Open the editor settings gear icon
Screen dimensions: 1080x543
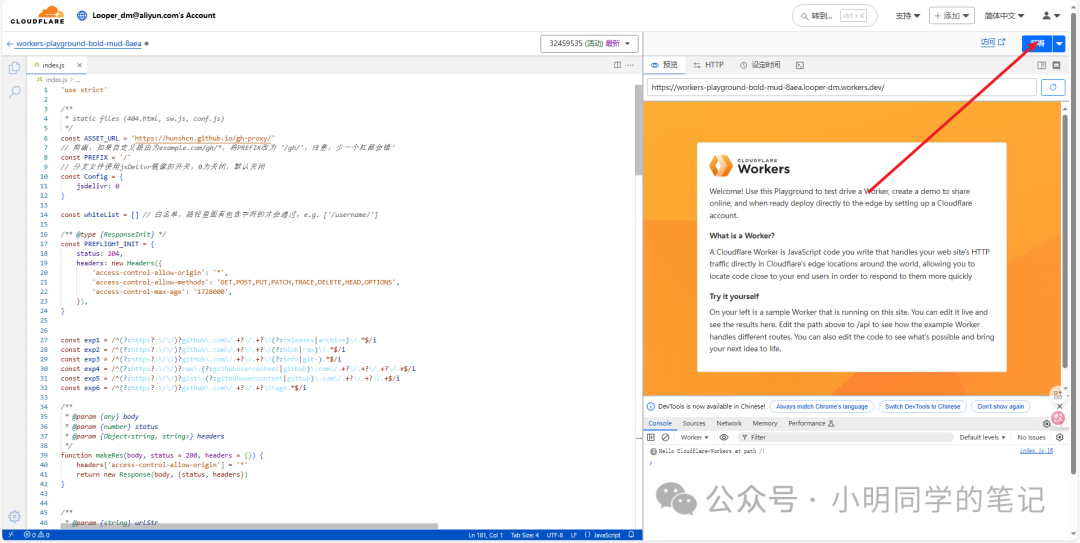[14, 516]
